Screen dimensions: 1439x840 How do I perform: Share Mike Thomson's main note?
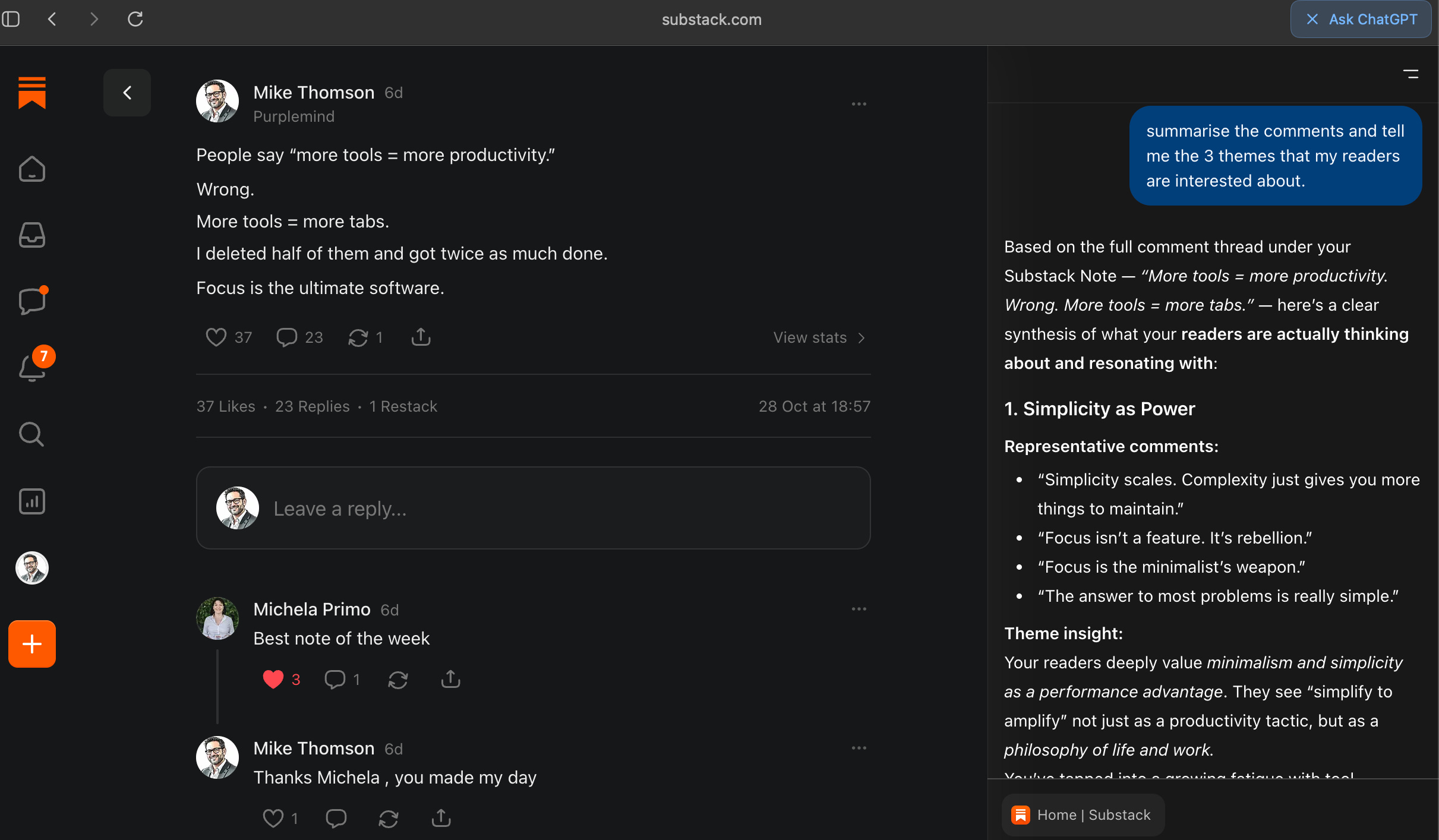421,337
